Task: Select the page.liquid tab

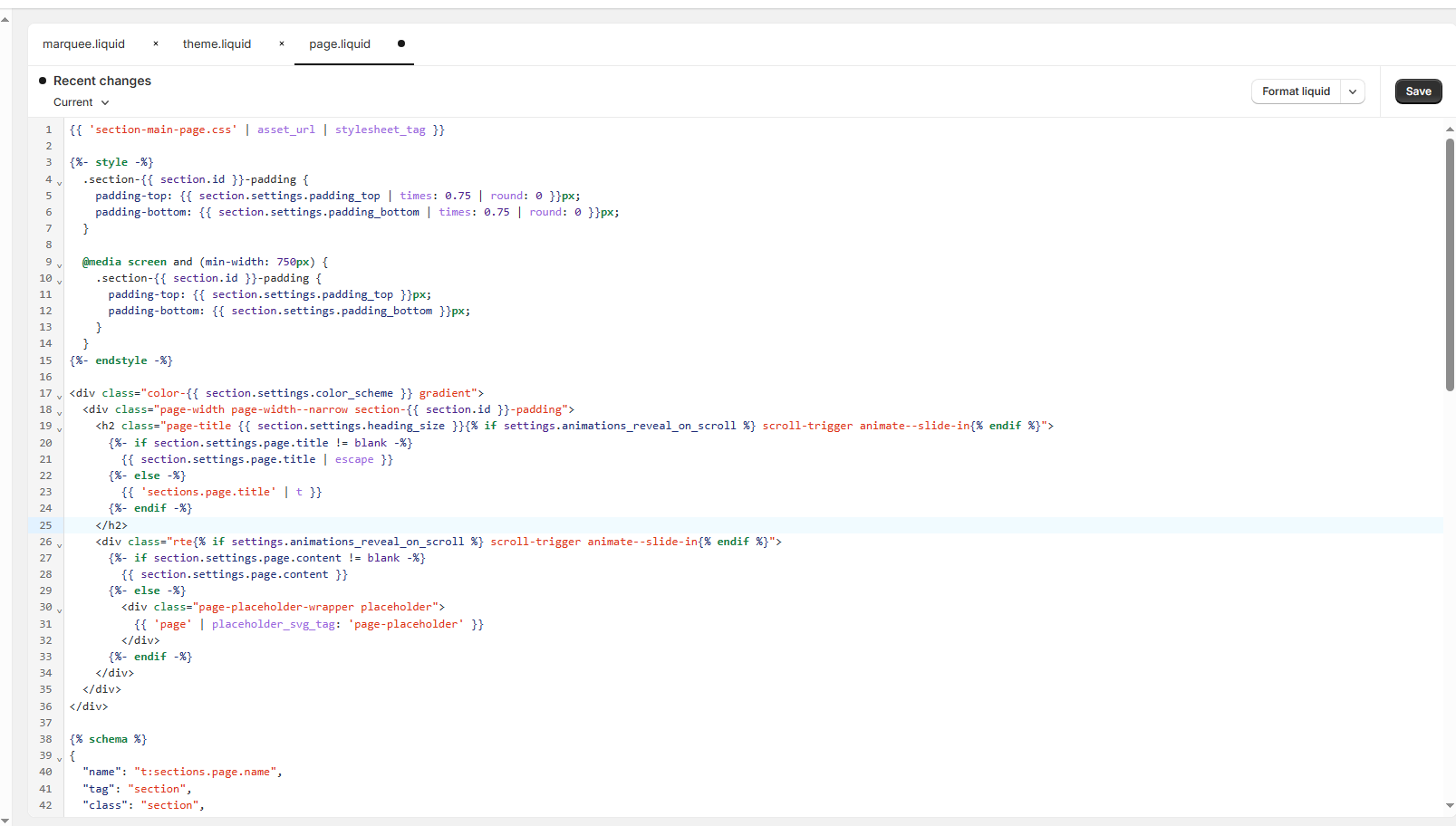Action: coord(340,43)
